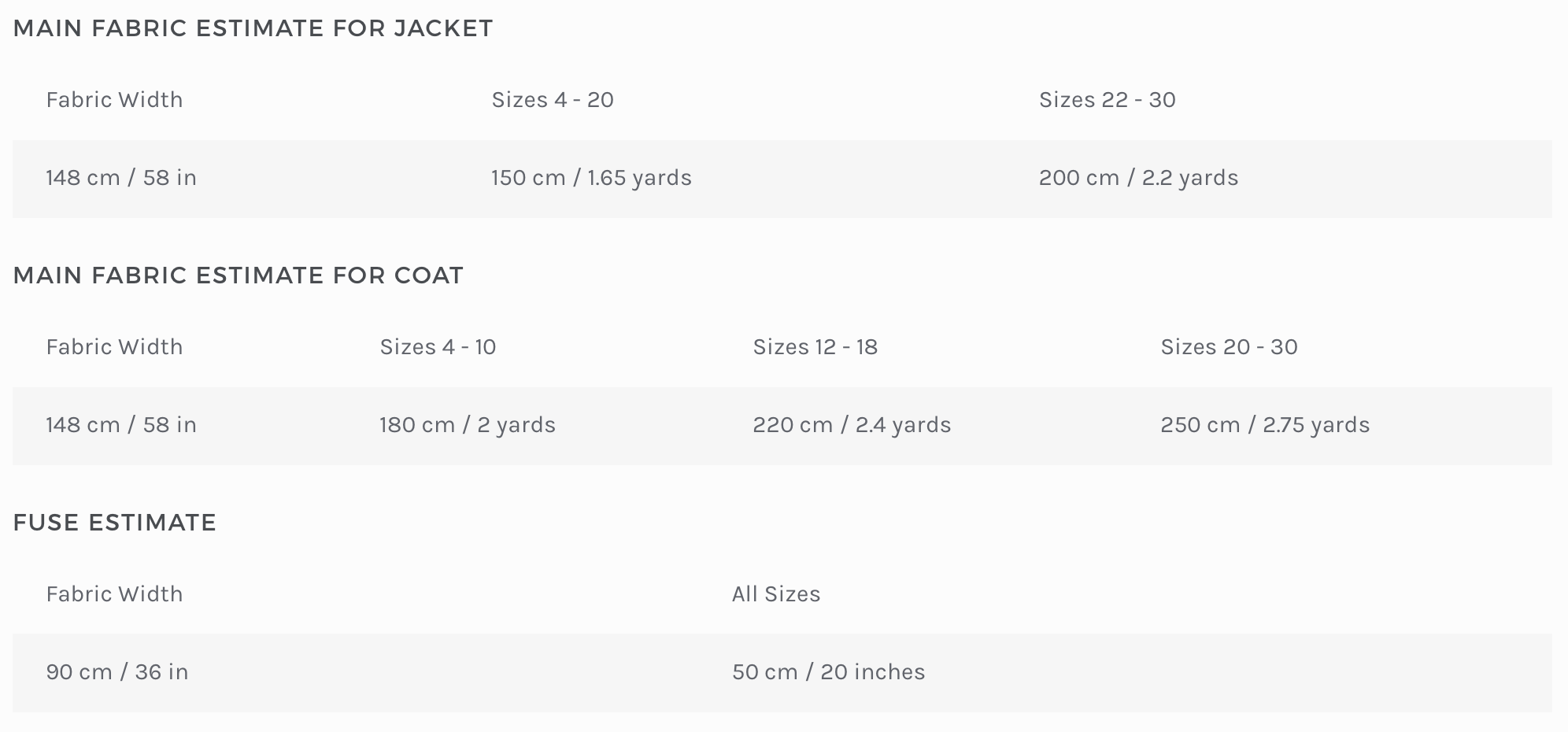1568x732 pixels.
Task: Click the 250 cm / 2.75 yards cell
Action: pyautogui.click(x=1265, y=425)
